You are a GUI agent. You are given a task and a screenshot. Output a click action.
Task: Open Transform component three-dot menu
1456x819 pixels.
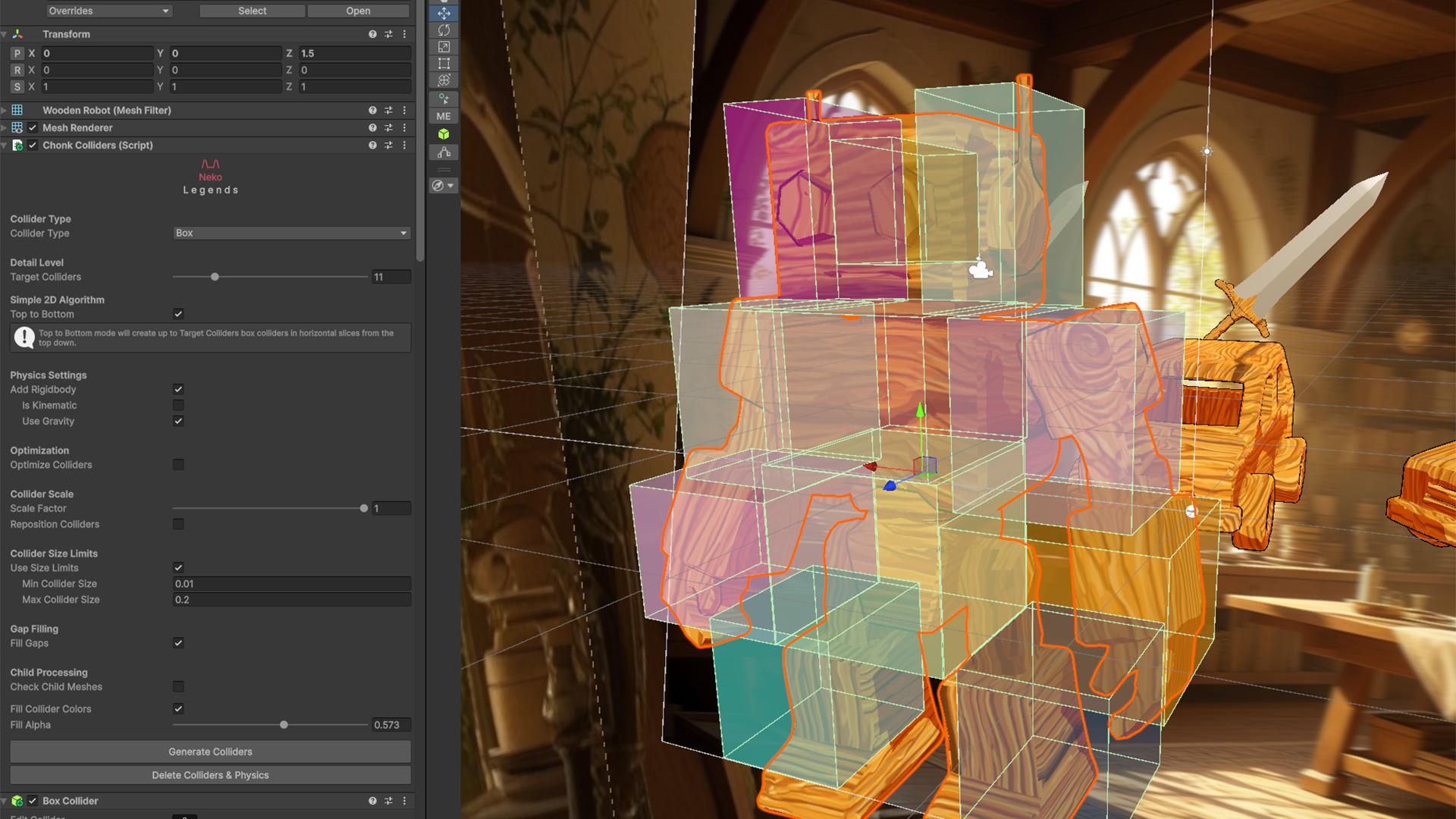tap(404, 34)
